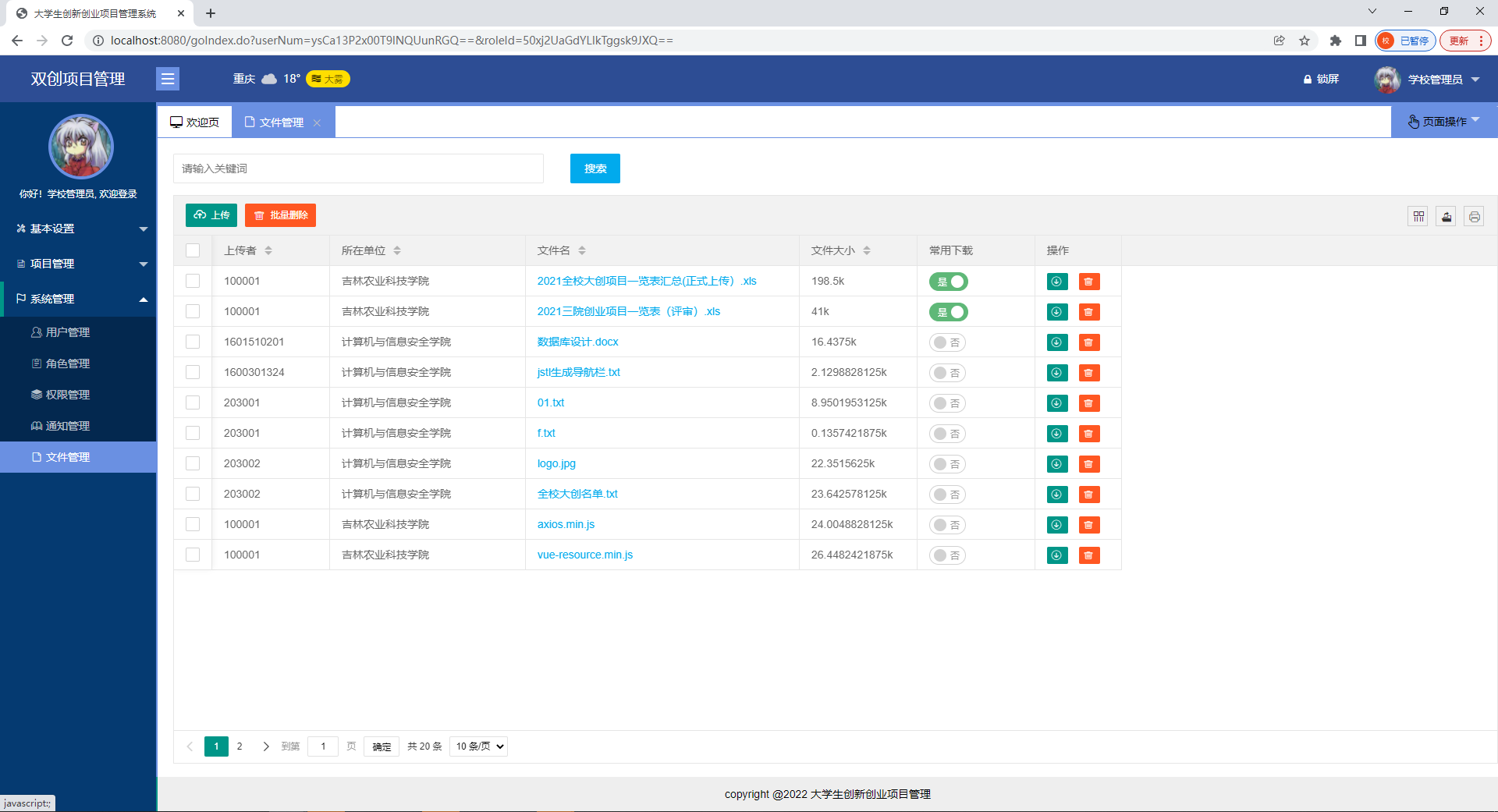Check the row for 数据库设计.docx
This screenshot has height=812, width=1498.
193,342
